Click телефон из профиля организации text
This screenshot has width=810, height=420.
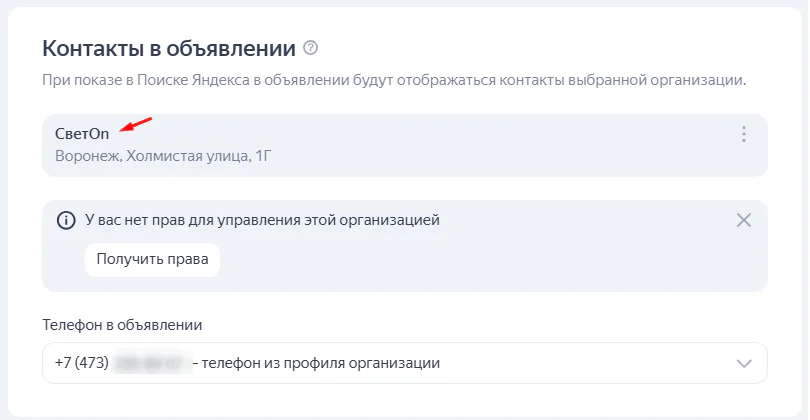tap(321, 363)
